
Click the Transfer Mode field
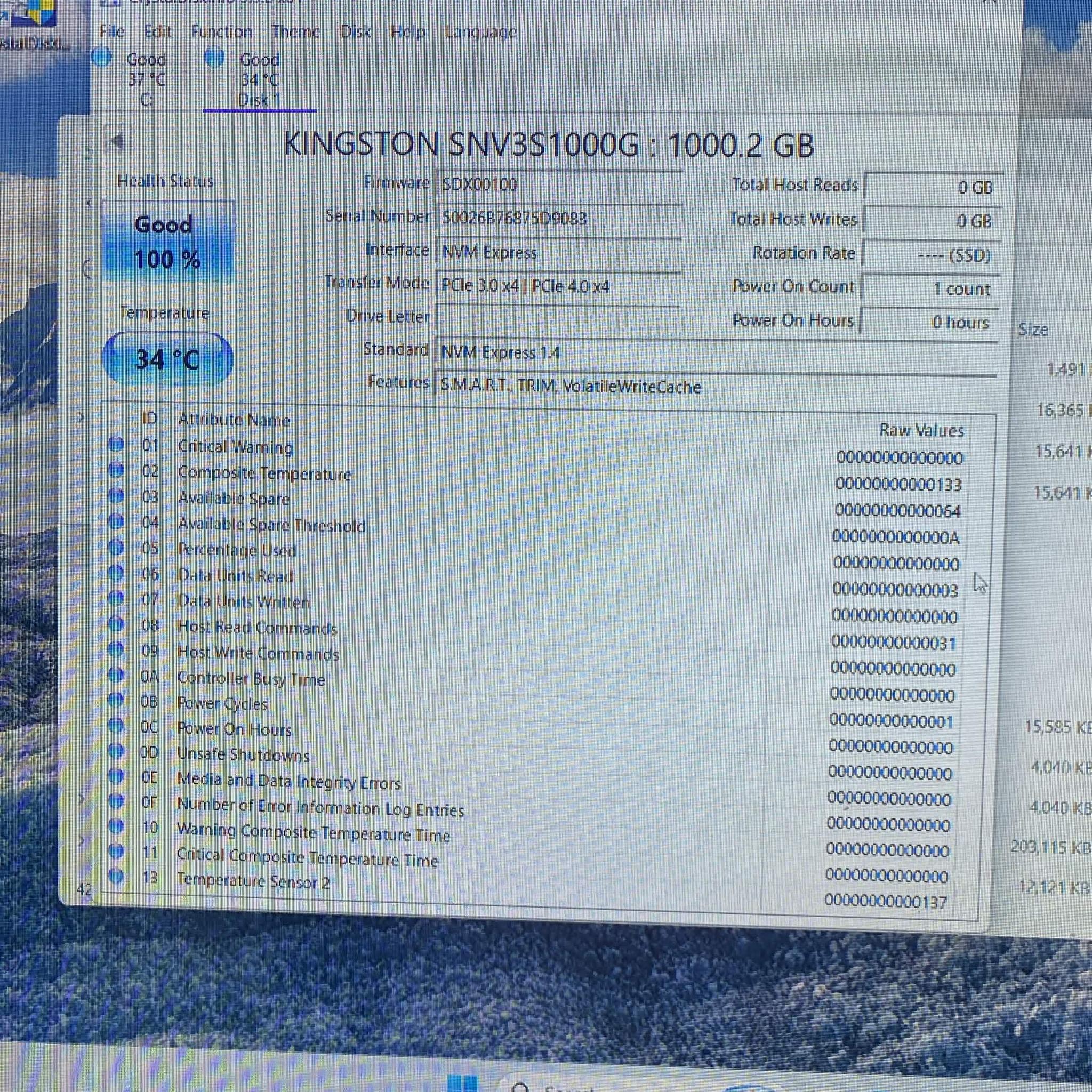(x=558, y=286)
